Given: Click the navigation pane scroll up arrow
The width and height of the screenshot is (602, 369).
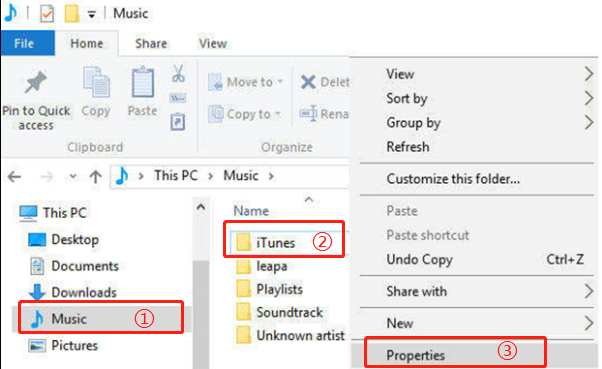Looking at the screenshot, I should click(200, 208).
